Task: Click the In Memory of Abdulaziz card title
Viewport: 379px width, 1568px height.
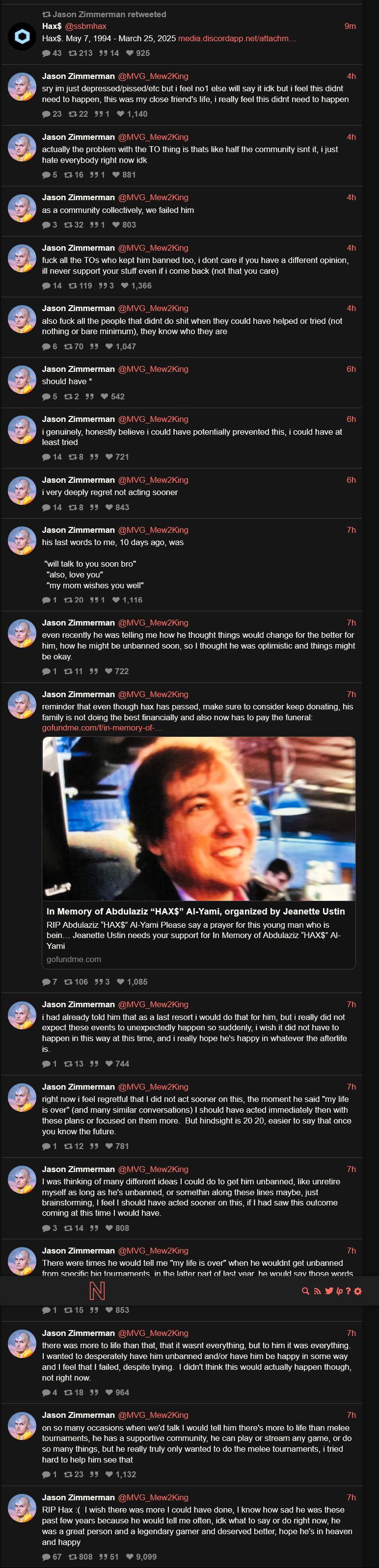Action: (x=195, y=911)
